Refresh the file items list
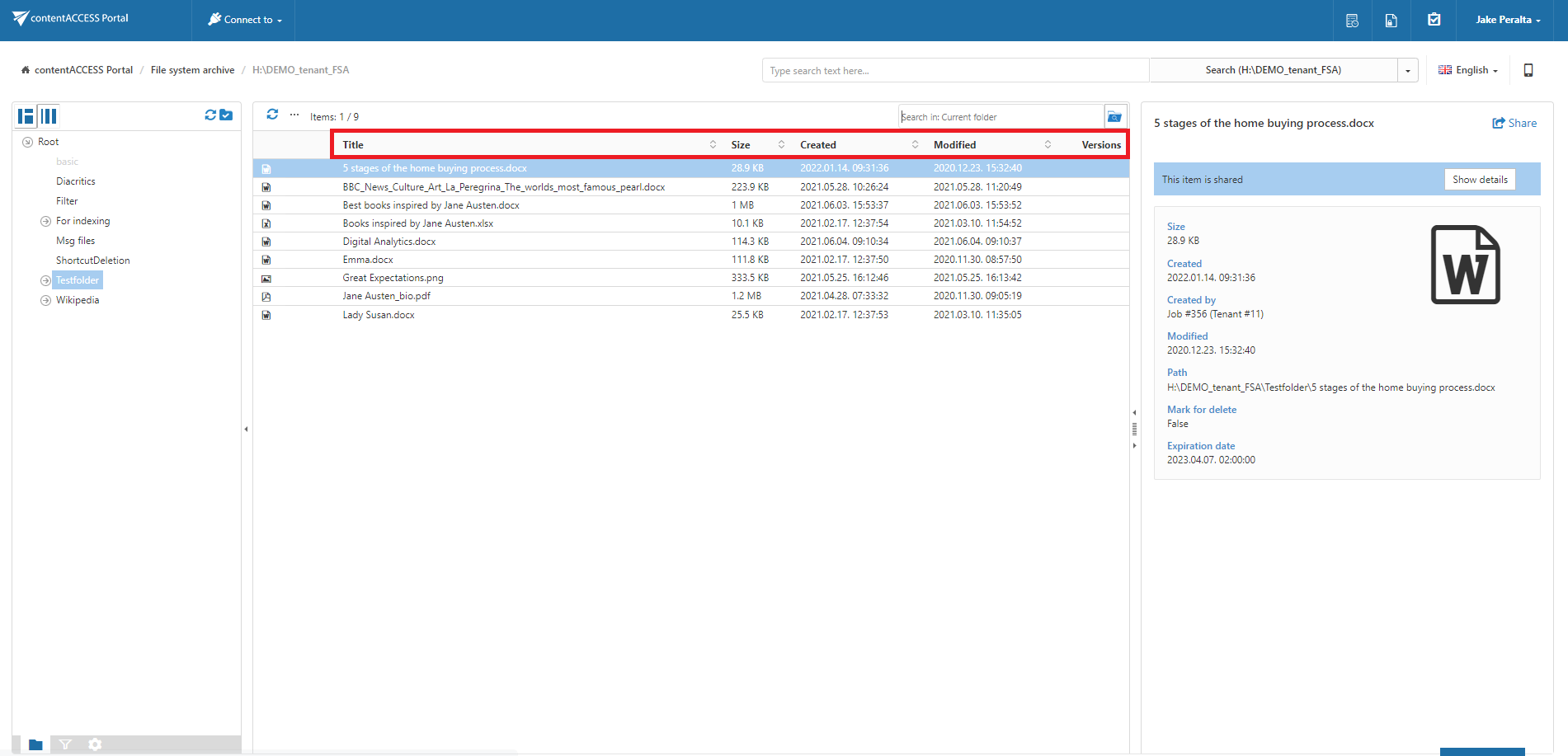Viewport: 1568px width, 756px height. coord(272,115)
